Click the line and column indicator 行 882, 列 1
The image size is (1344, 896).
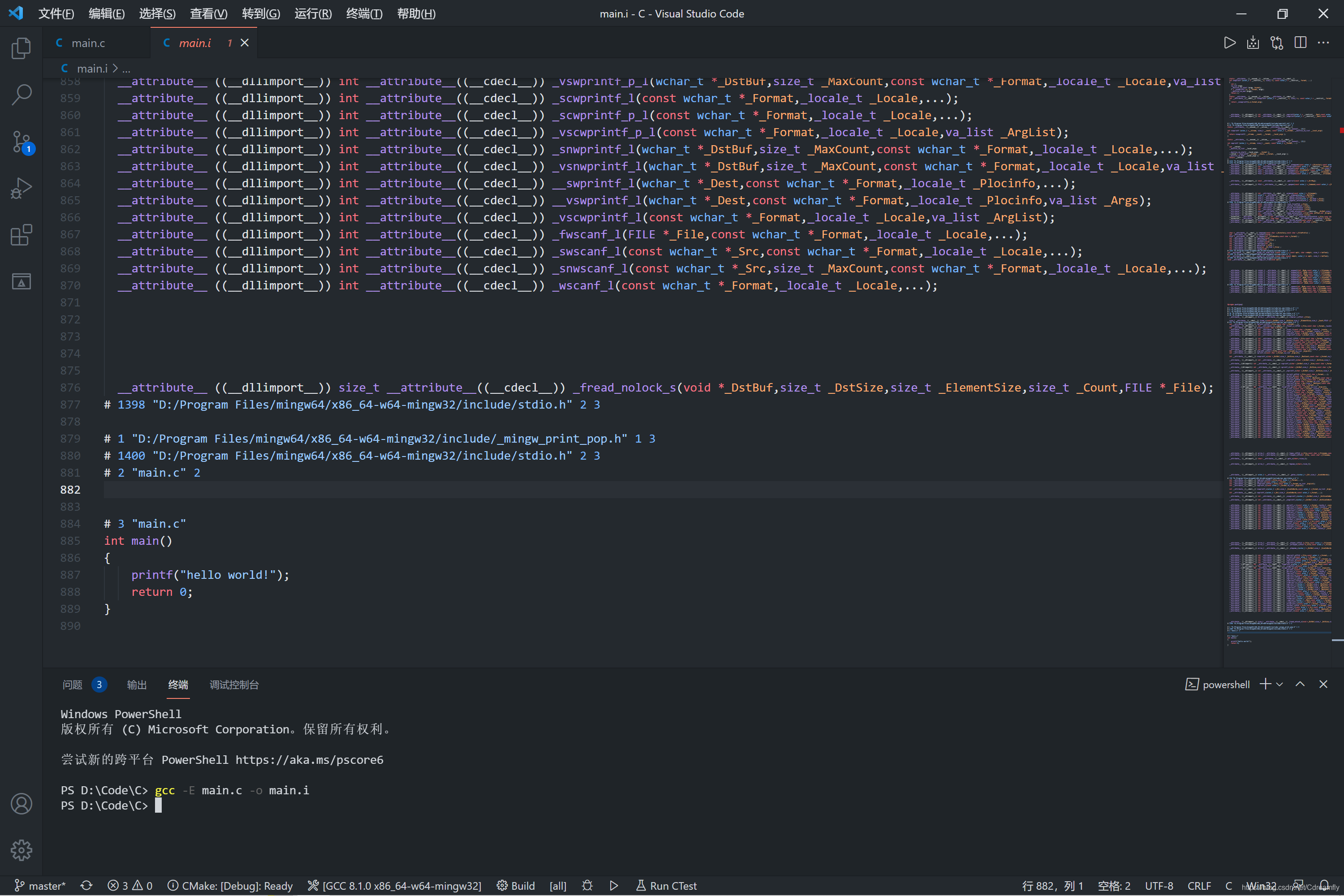pos(1052,885)
